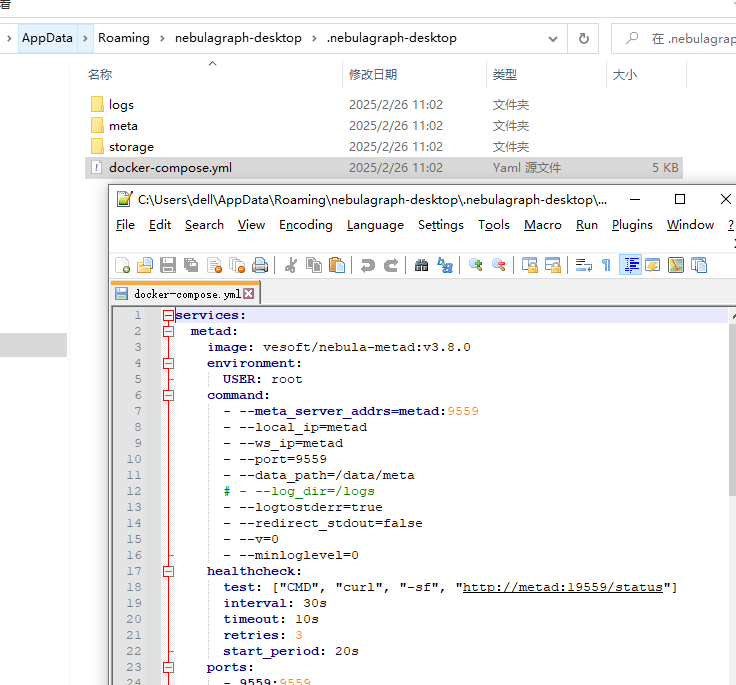The image size is (736, 685).
Task: Select the logs folder in Explorer
Action: [x=121, y=105]
